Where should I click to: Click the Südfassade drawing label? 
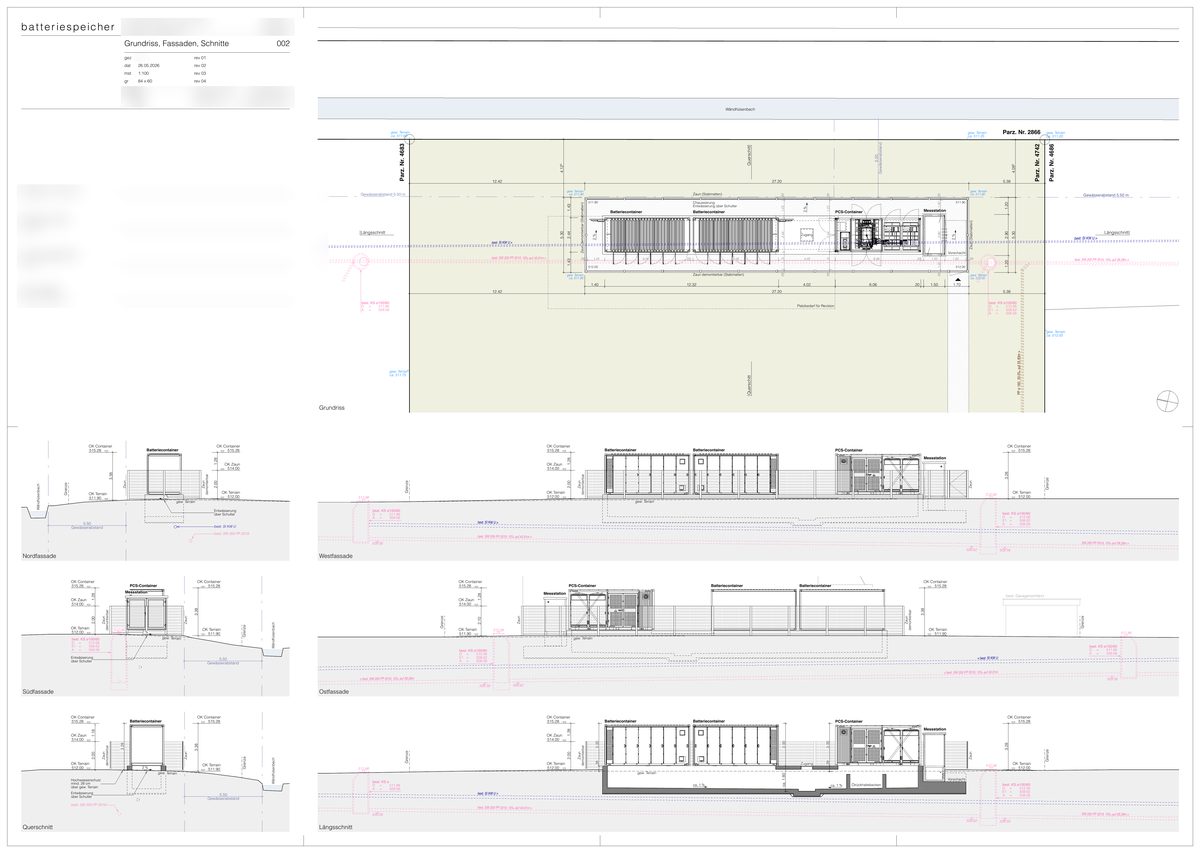tap(37, 691)
